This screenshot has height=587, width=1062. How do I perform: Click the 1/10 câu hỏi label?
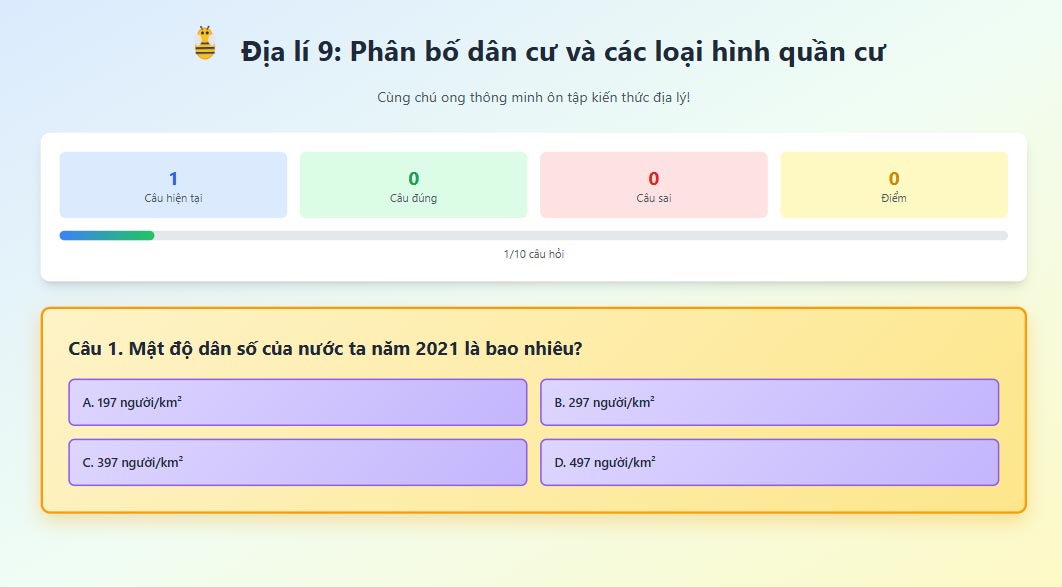tap(531, 255)
